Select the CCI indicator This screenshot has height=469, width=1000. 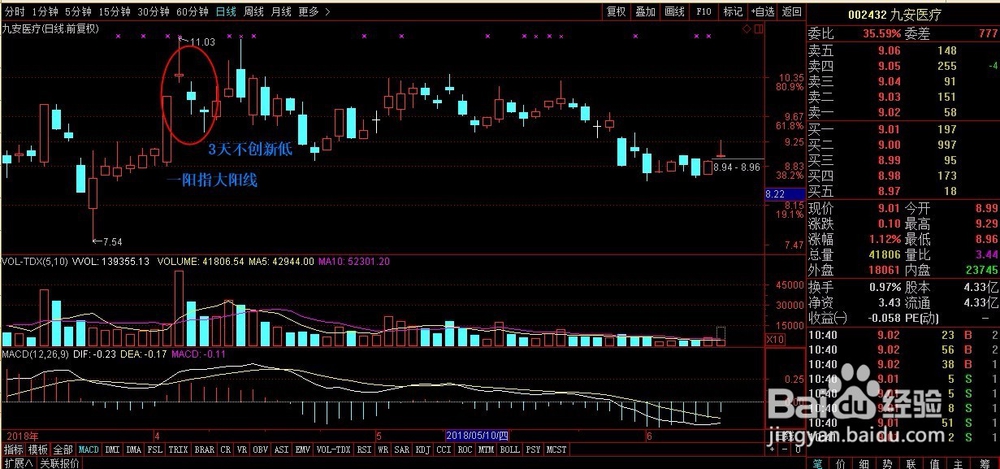pos(444,450)
